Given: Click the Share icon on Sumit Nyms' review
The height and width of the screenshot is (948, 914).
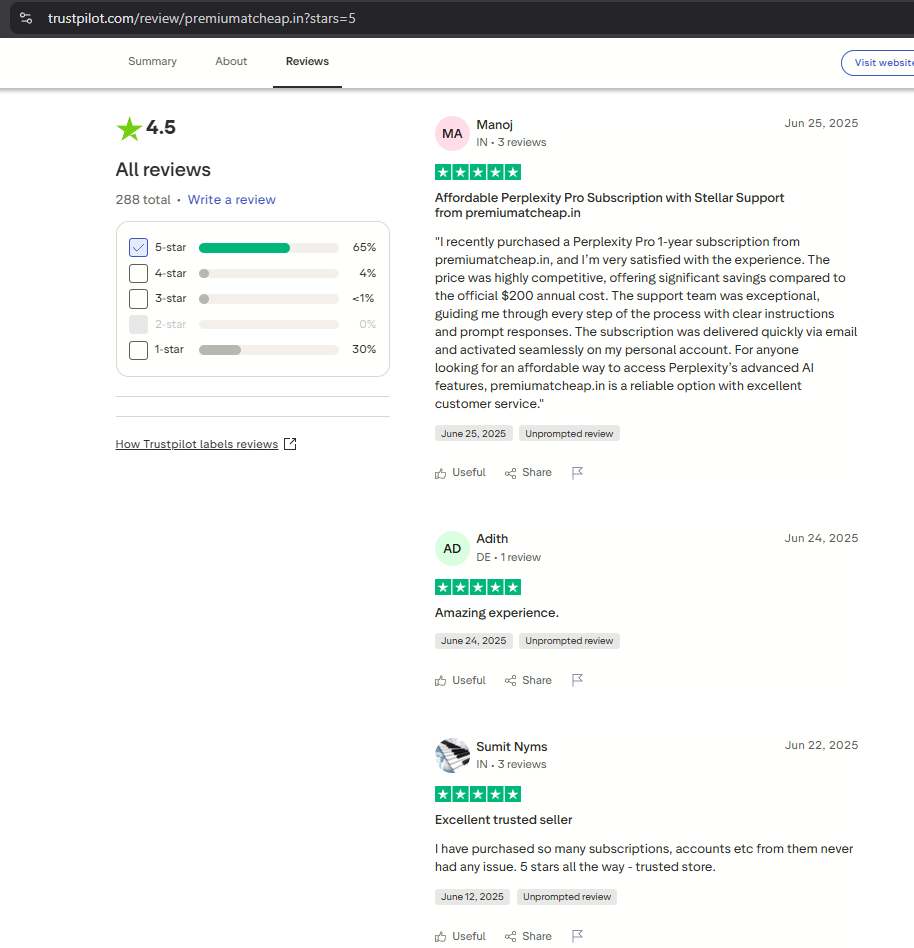Looking at the screenshot, I should (511, 937).
